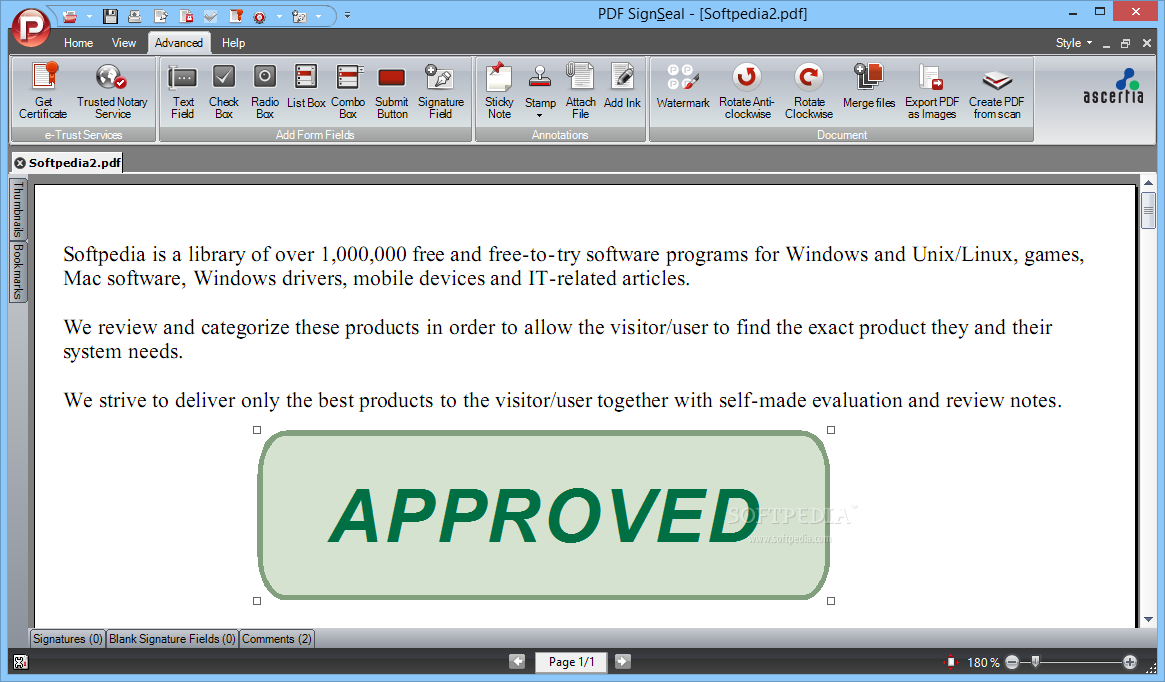Screen dimensions: 1165x682
Task: Attach a file with Attach File
Action: pos(580,91)
